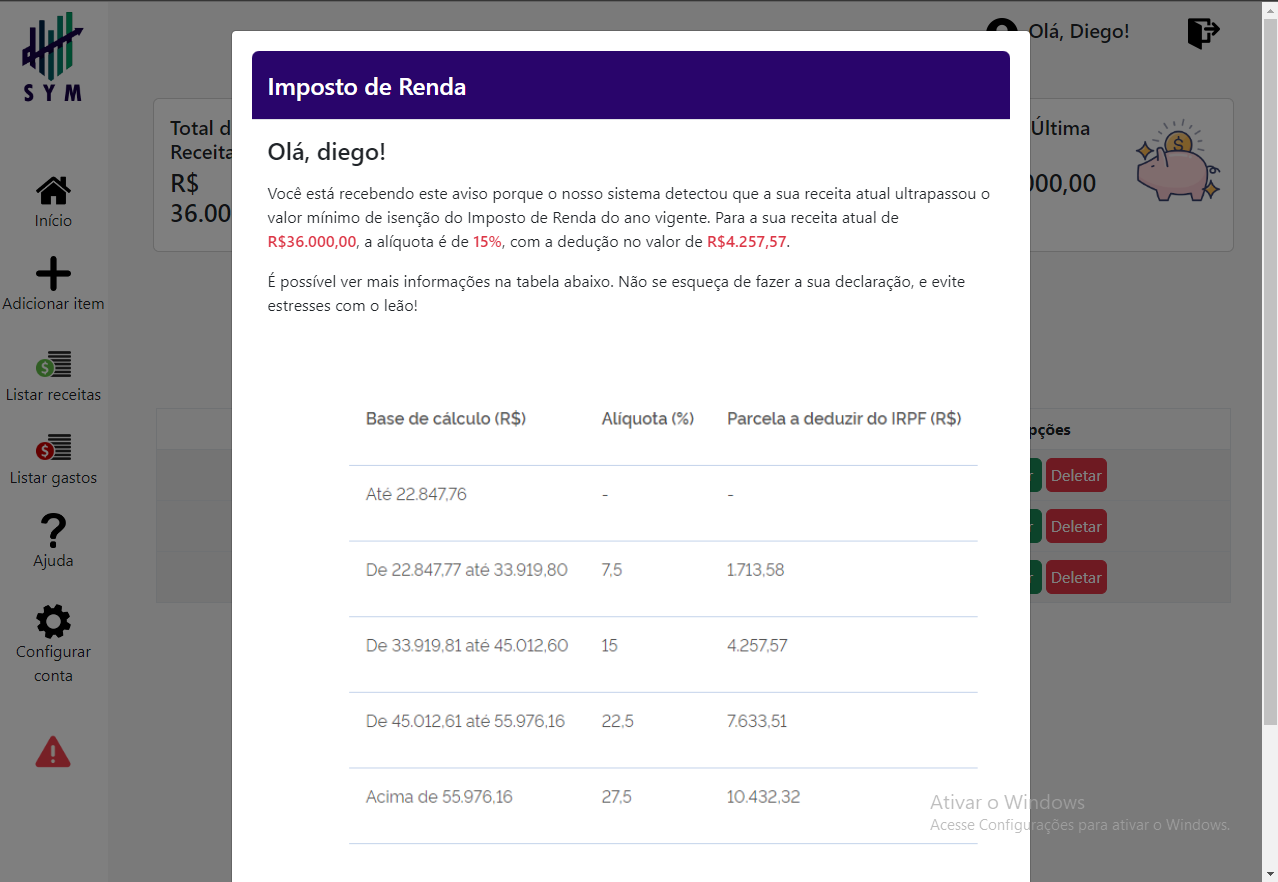1278x882 pixels.
Task: Open the Listar receitas icon
Action: pyautogui.click(x=53, y=364)
